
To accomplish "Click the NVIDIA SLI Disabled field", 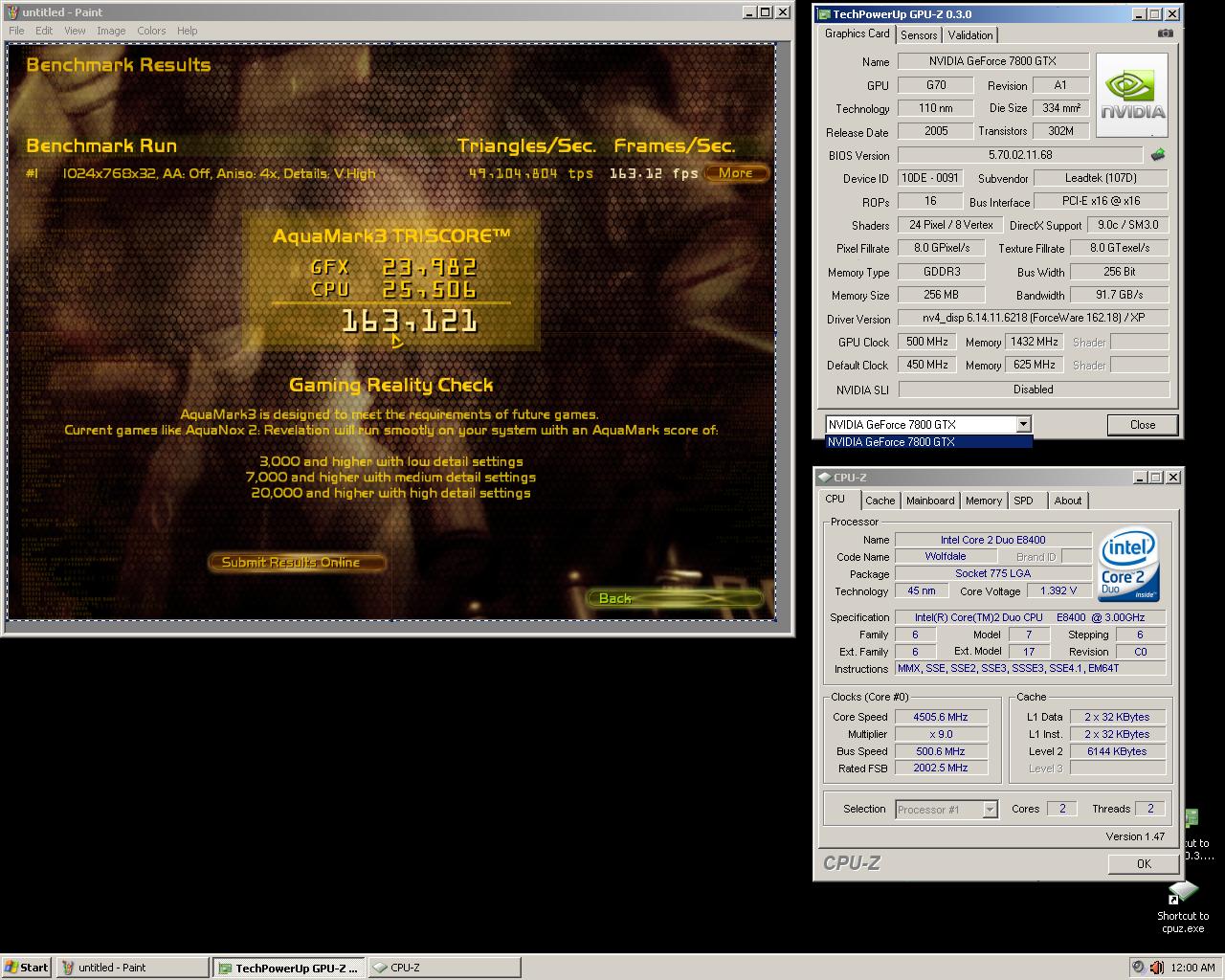I will (1034, 390).
